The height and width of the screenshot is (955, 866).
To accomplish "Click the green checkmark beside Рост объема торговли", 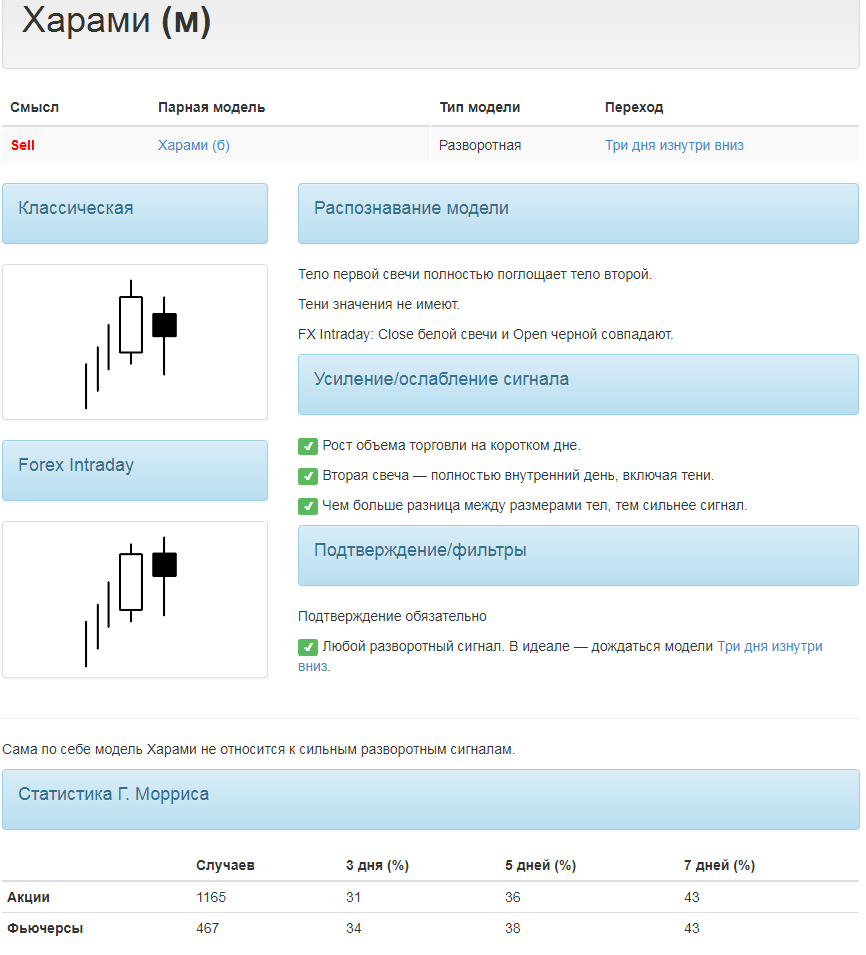I will 308,446.
